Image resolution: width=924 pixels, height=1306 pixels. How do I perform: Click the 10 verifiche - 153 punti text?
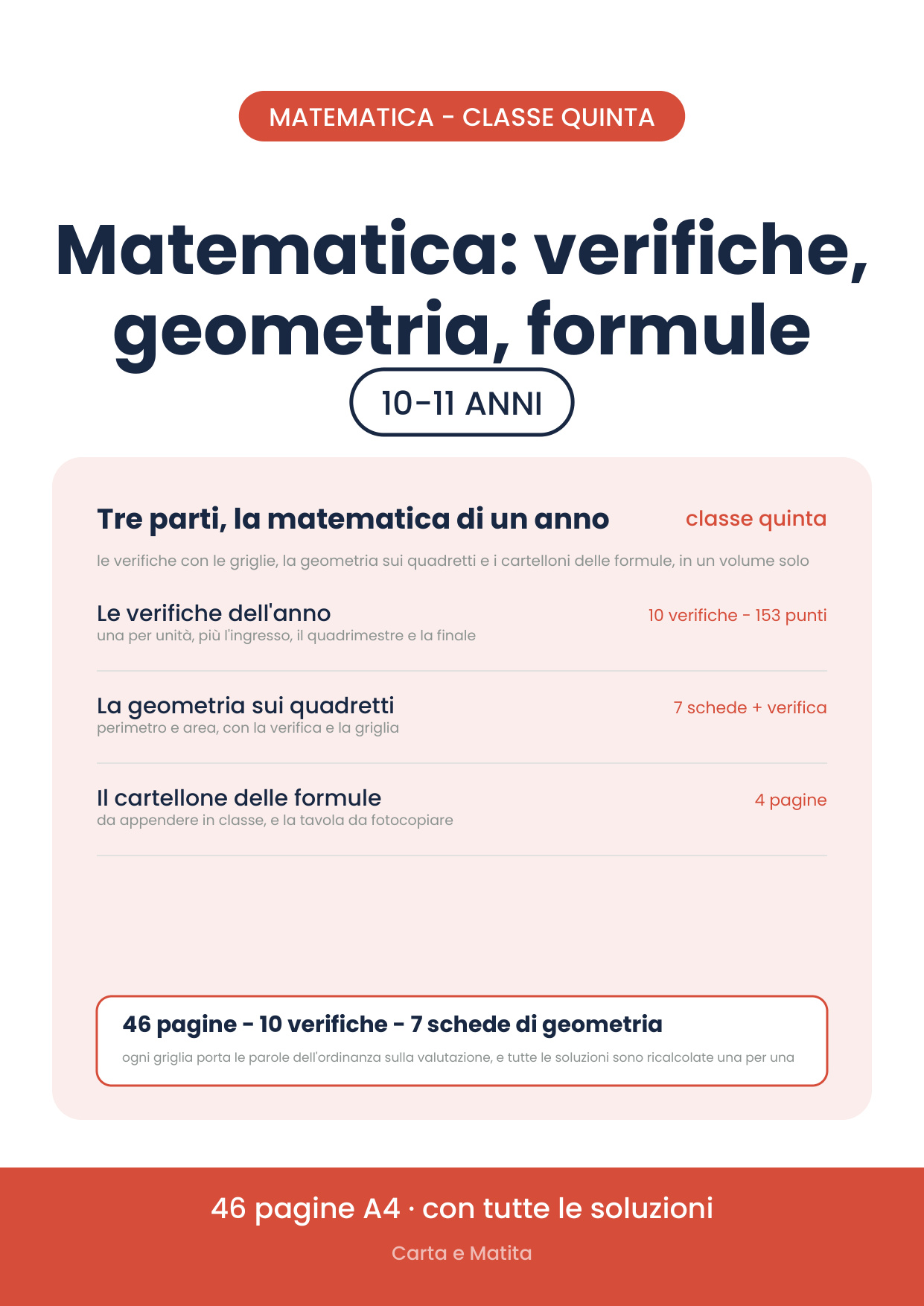737,615
